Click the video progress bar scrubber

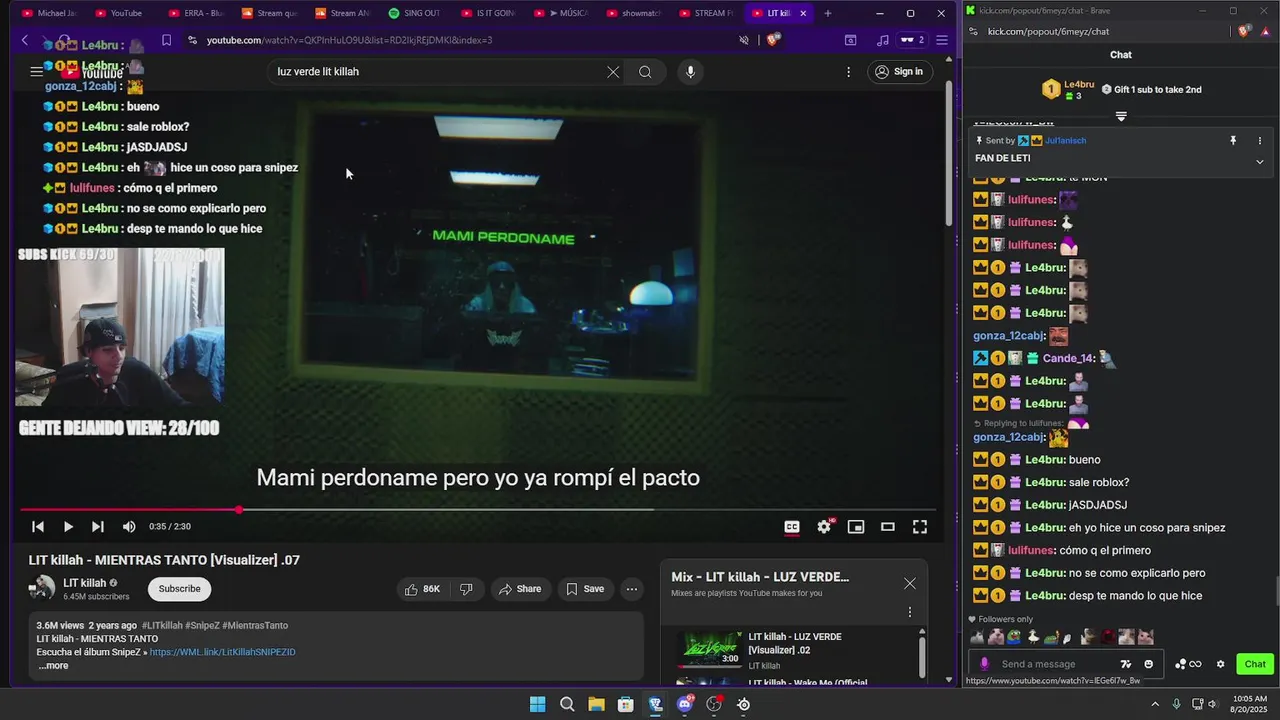pyautogui.click(x=239, y=510)
